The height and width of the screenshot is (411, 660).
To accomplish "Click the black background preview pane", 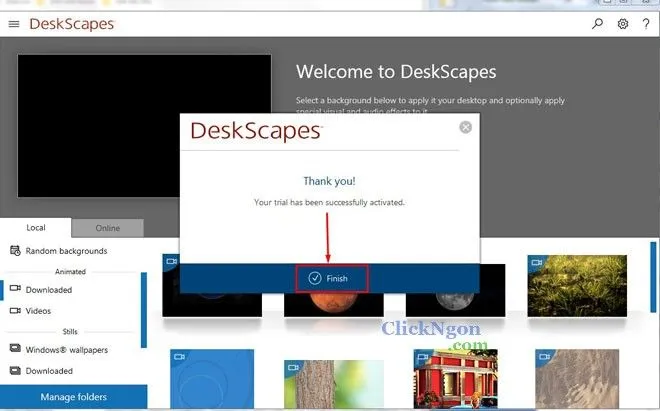I will (144, 125).
